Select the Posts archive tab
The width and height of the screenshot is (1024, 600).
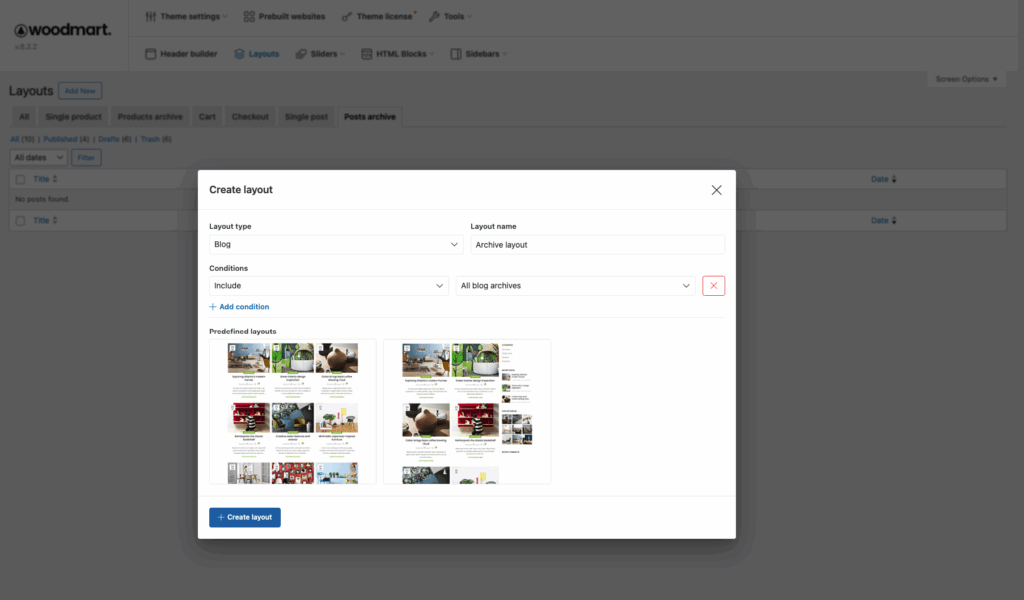(x=370, y=117)
